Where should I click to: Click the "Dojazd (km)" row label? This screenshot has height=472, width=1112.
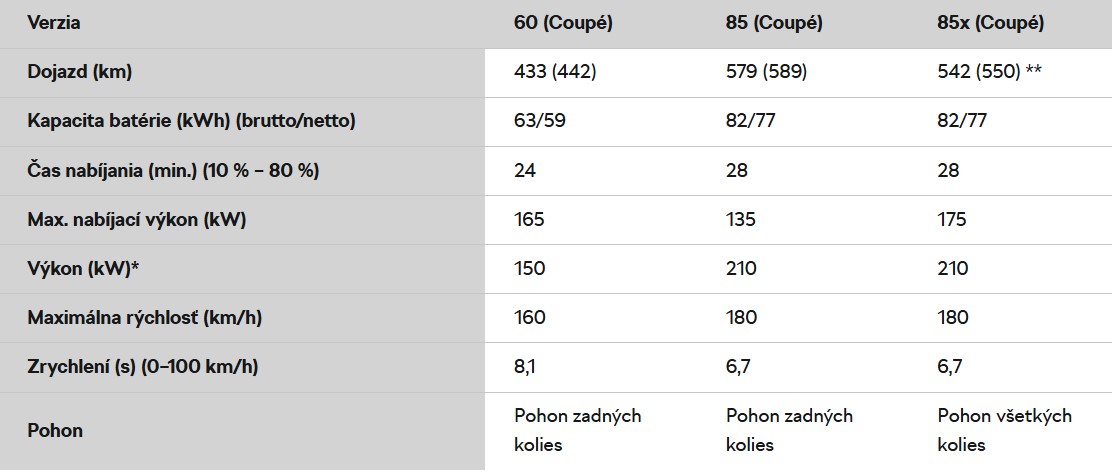click(x=80, y=72)
